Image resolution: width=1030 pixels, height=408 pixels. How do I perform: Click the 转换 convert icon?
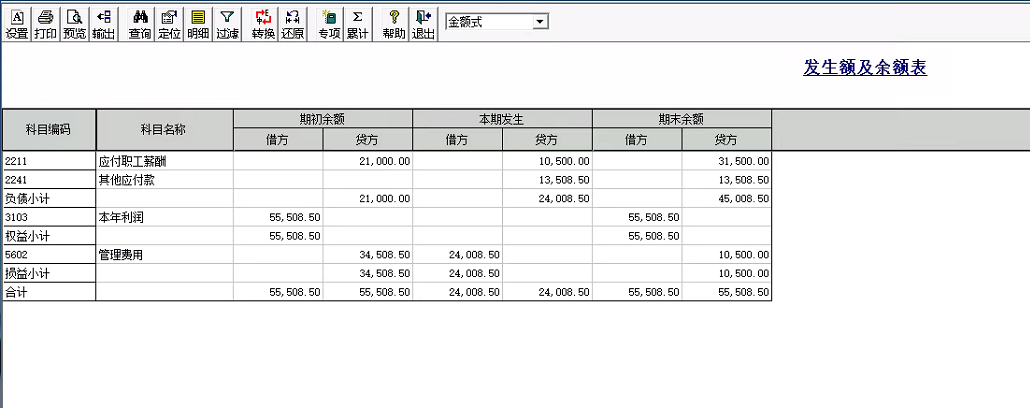click(x=263, y=25)
